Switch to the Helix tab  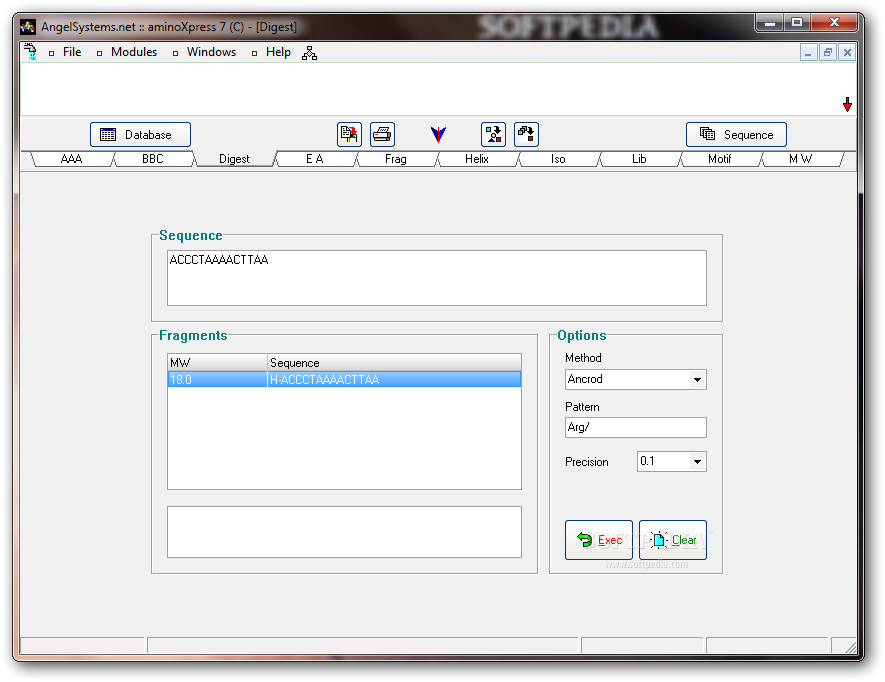(477, 159)
